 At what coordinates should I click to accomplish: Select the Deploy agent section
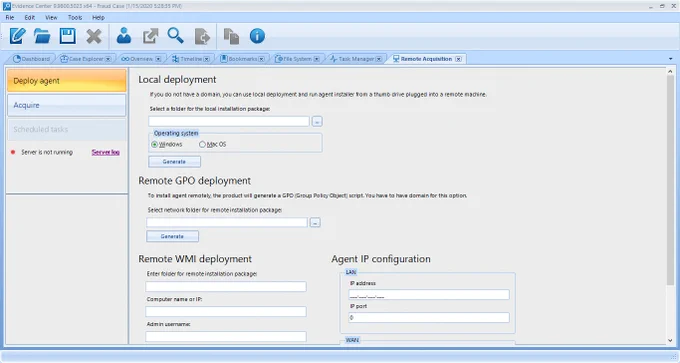pos(67,80)
